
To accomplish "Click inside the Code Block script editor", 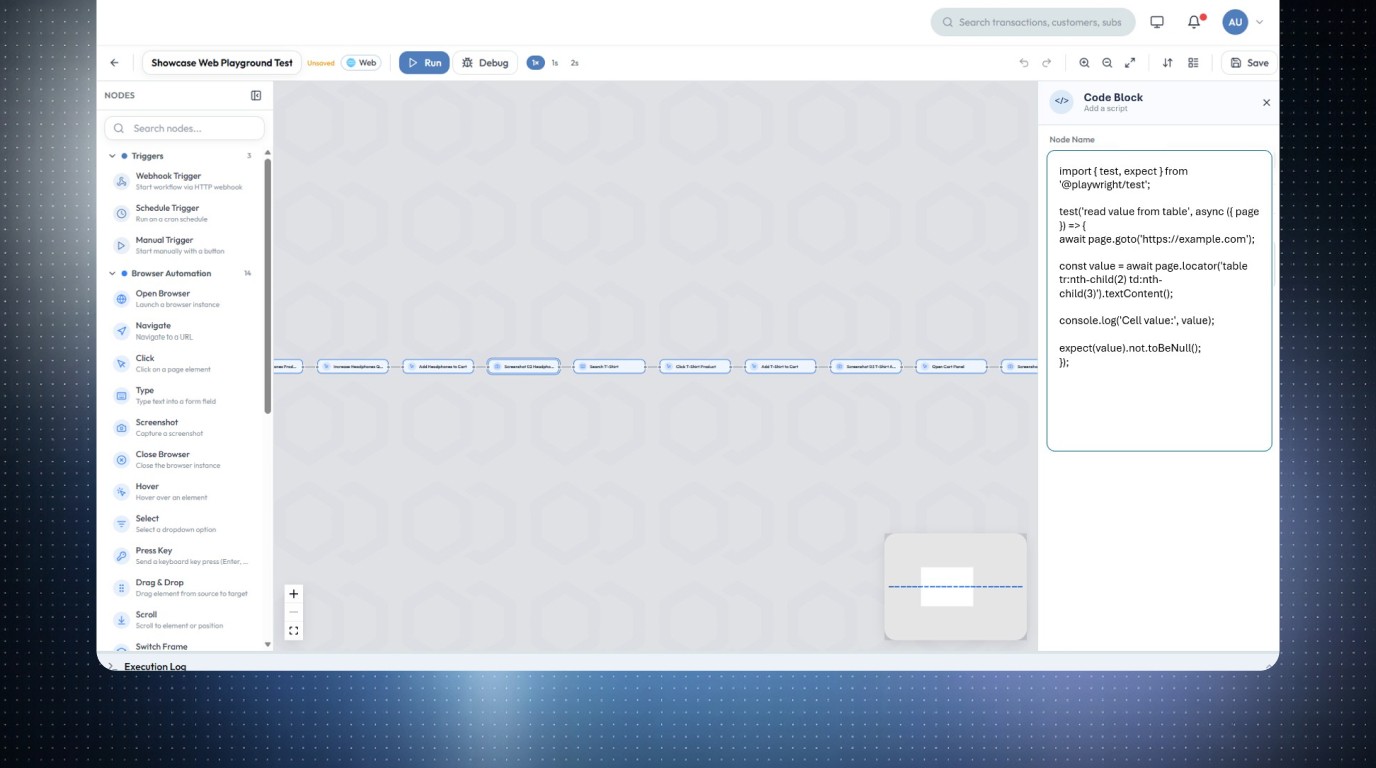I will pos(1159,301).
